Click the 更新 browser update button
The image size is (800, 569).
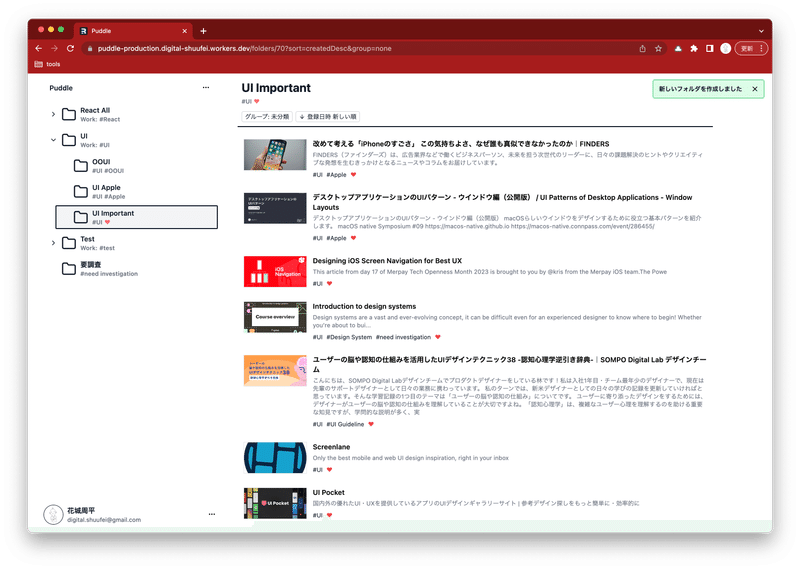click(x=751, y=48)
